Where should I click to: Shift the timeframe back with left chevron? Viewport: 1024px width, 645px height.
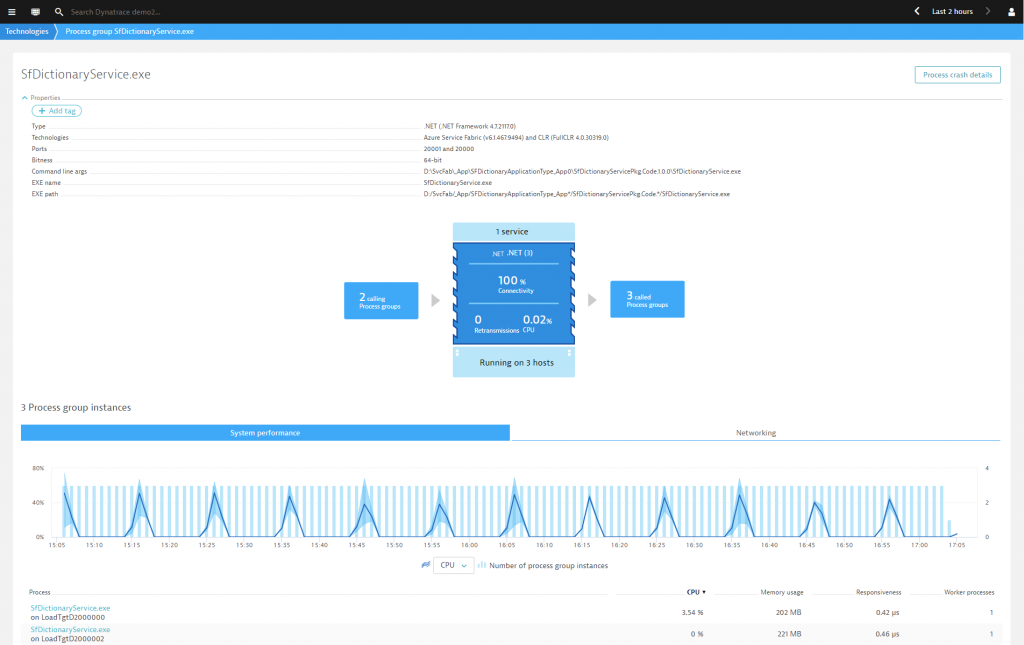pyautogui.click(x=917, y=11)
